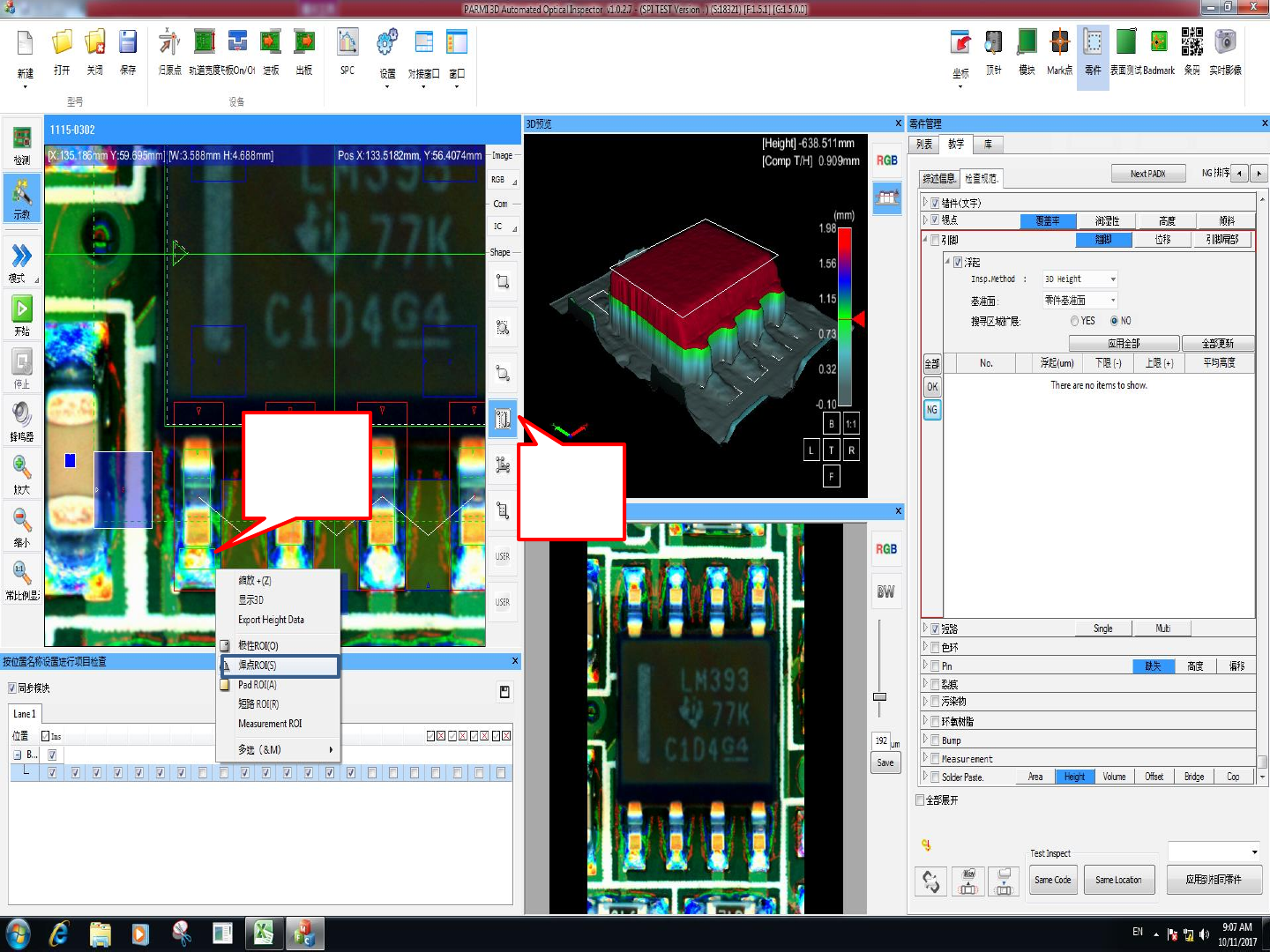The height and width of the screenshot is (952, 1270).
Task: Switch to the 列表 tab
Action: coord(924,145)
